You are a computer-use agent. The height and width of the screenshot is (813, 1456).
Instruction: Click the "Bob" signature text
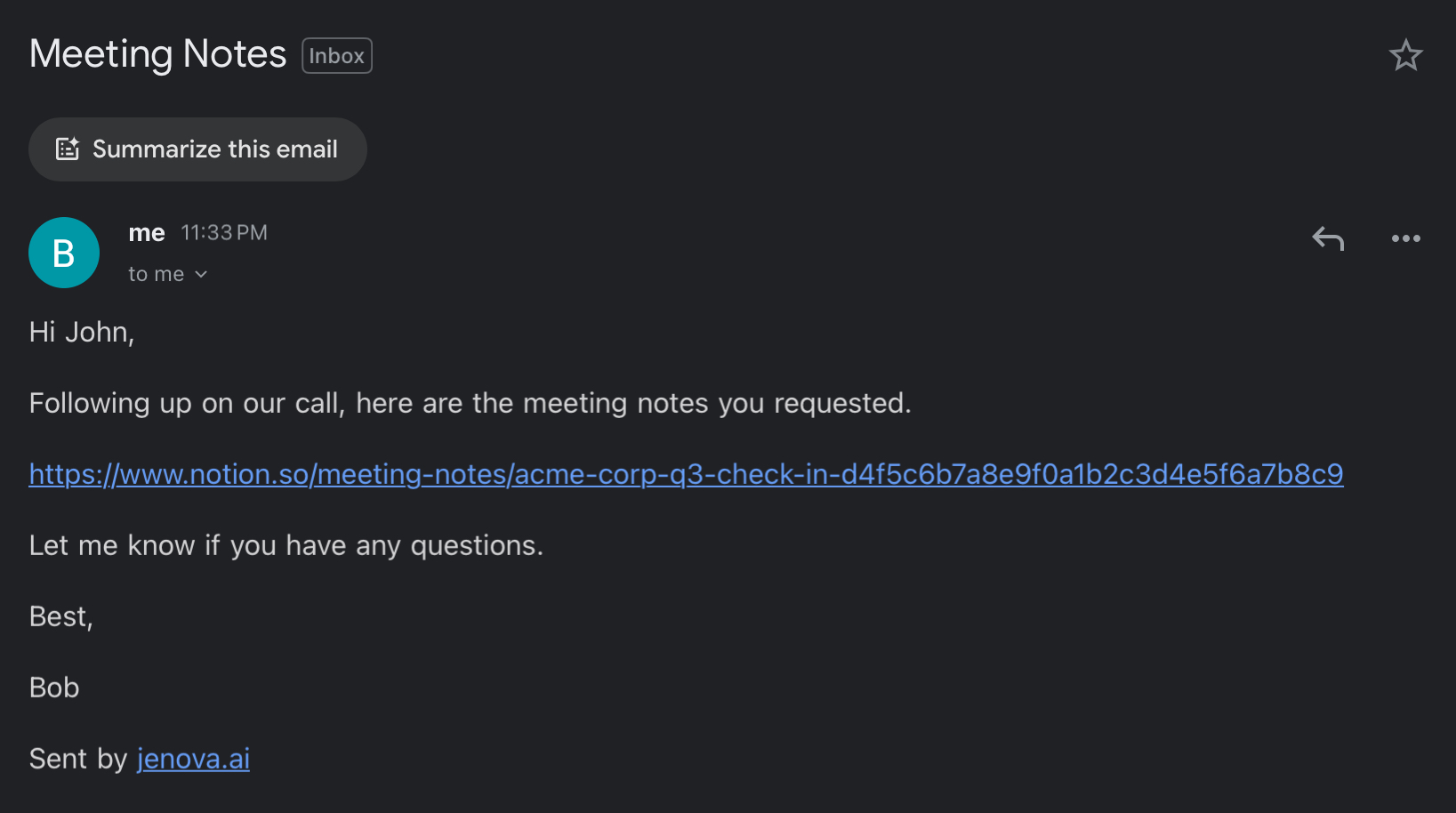[x=54, y=688]
